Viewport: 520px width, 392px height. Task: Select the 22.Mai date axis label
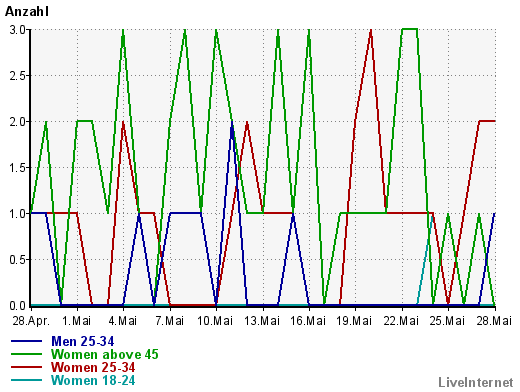401,321
